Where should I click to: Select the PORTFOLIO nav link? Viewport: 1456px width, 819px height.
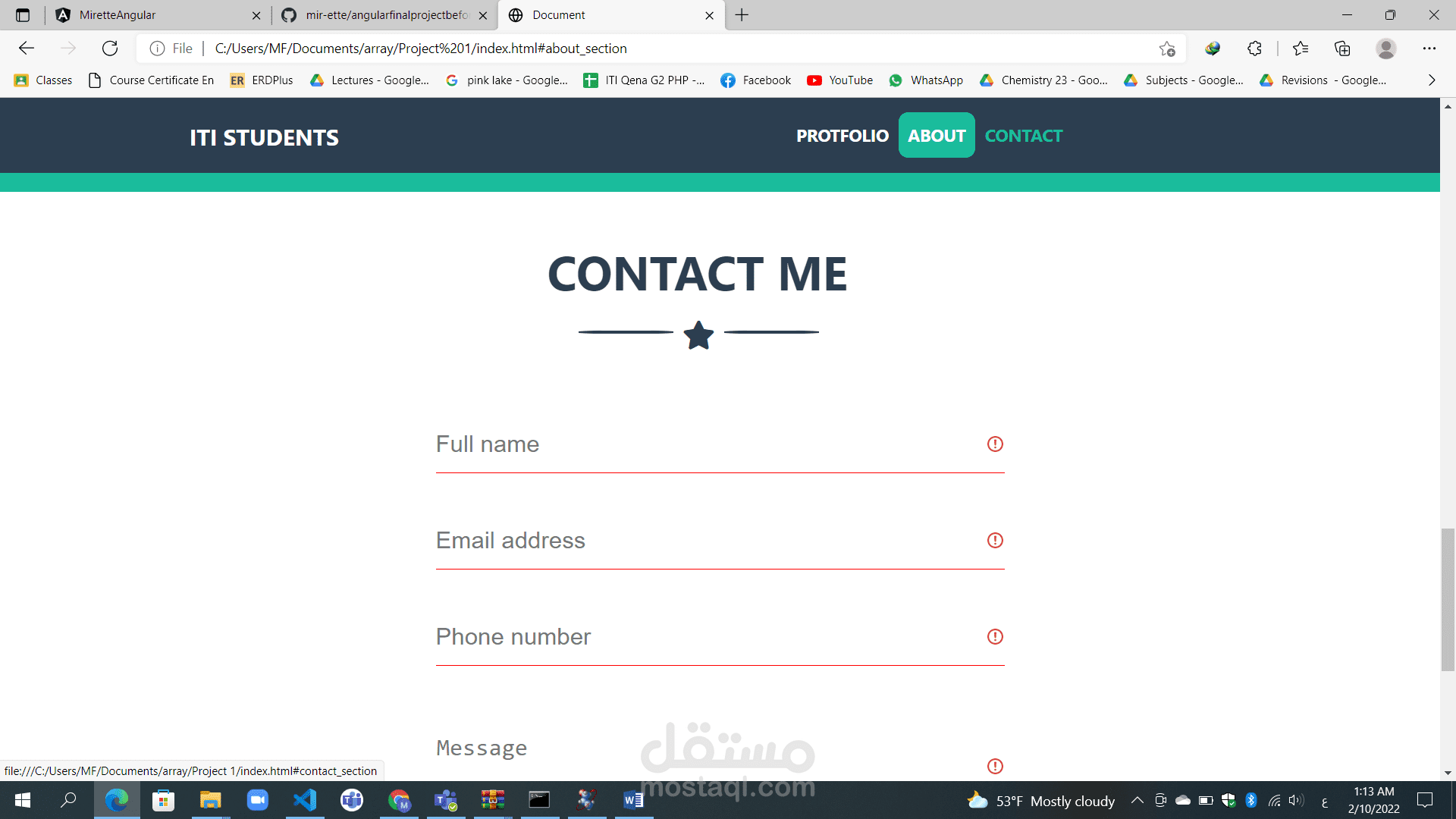[841, 135]
